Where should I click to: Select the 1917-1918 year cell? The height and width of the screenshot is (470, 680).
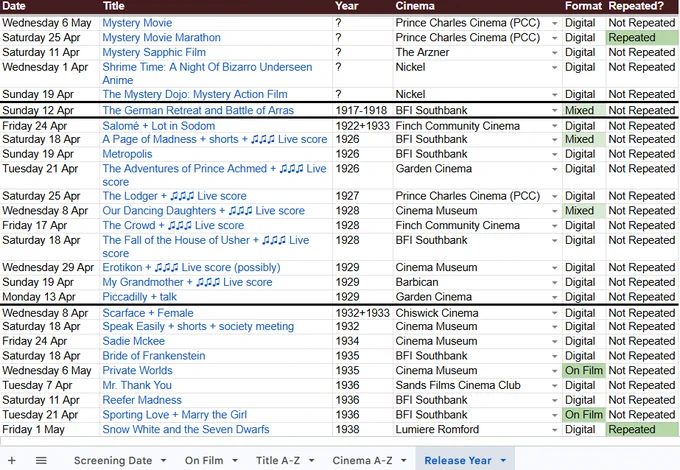(x=361, y=111)
